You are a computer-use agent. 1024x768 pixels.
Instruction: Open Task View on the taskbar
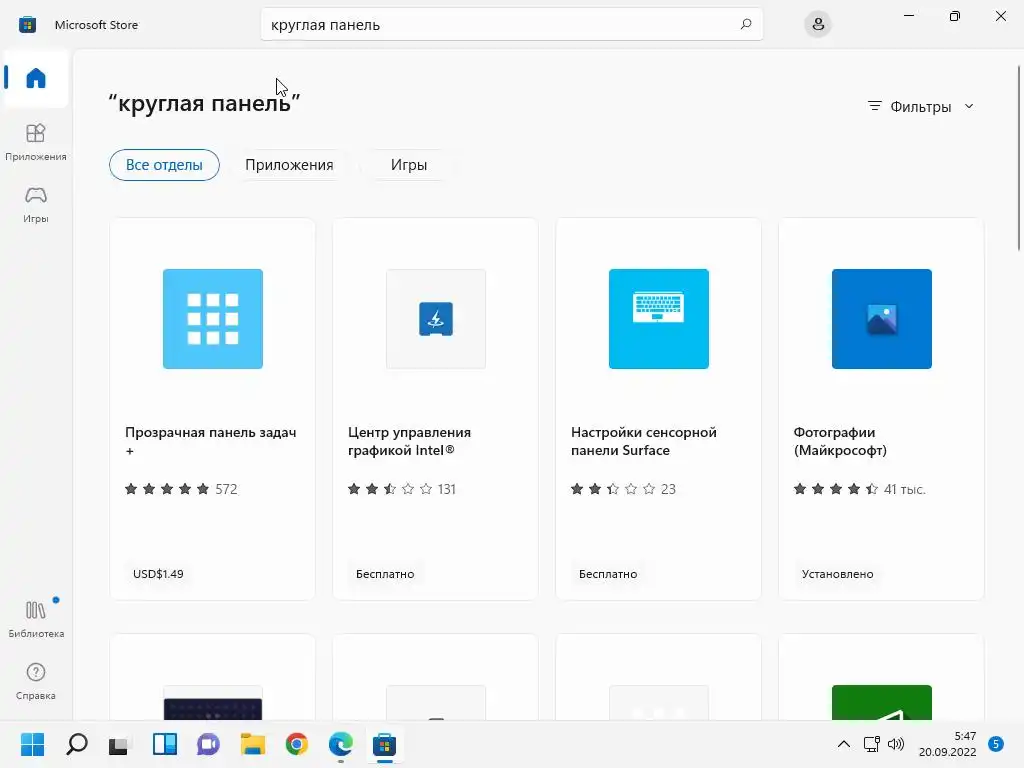(x=120, y=744)
